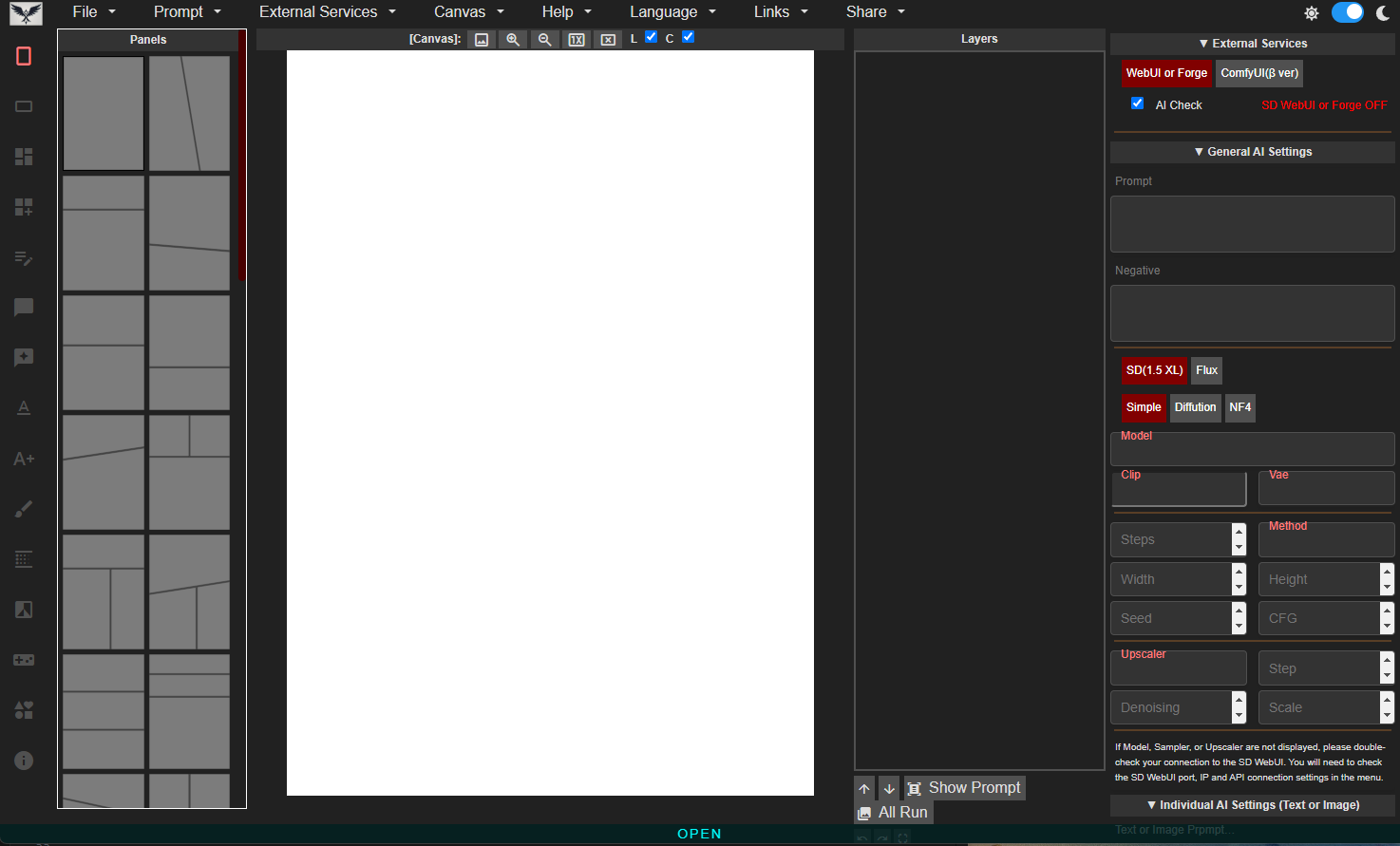Open the speech bubble tool
The height and width of the screenshot is (846, 1400).
[24, 308]
